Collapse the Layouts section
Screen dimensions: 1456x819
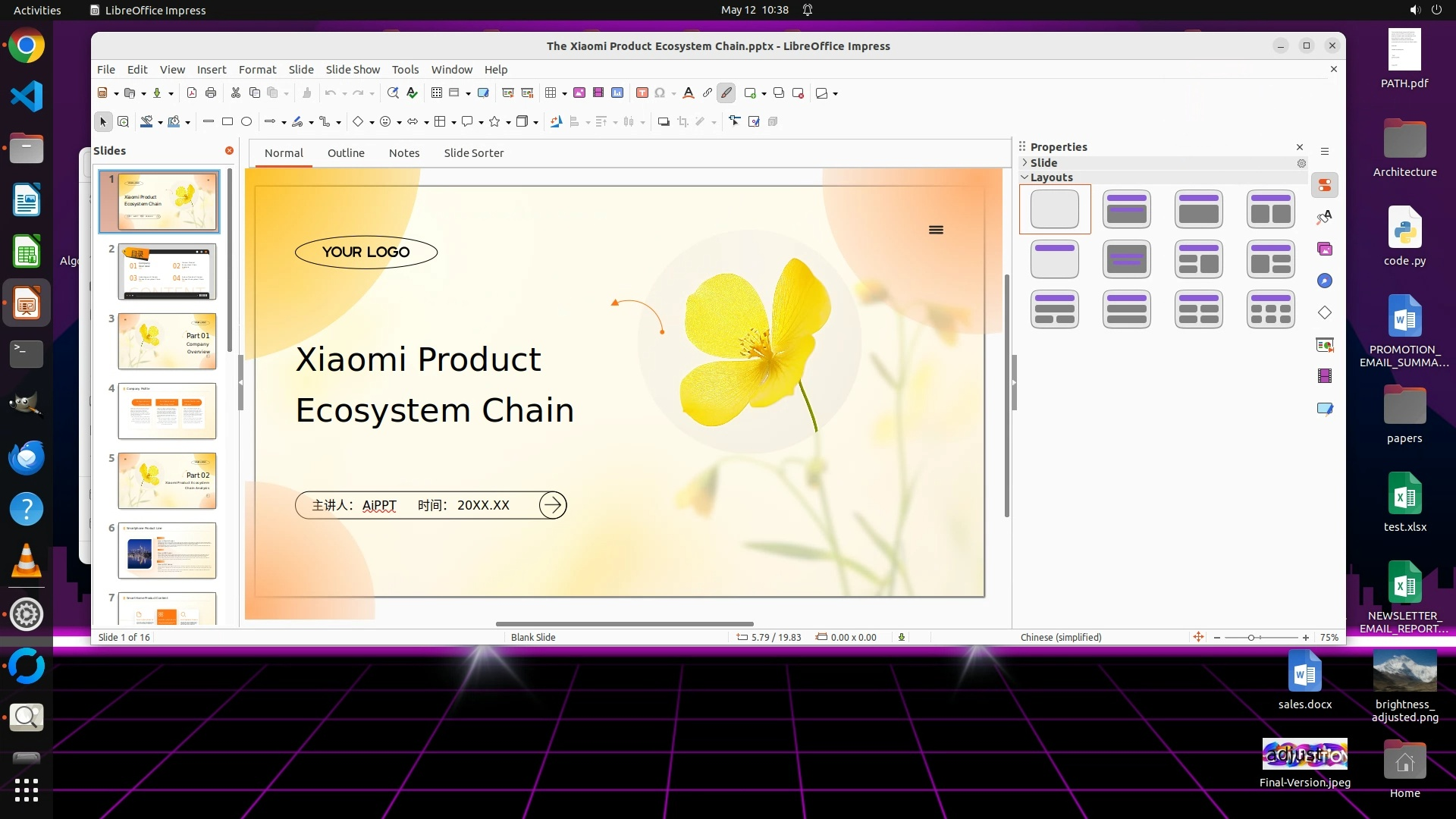tap(1025, 177)
